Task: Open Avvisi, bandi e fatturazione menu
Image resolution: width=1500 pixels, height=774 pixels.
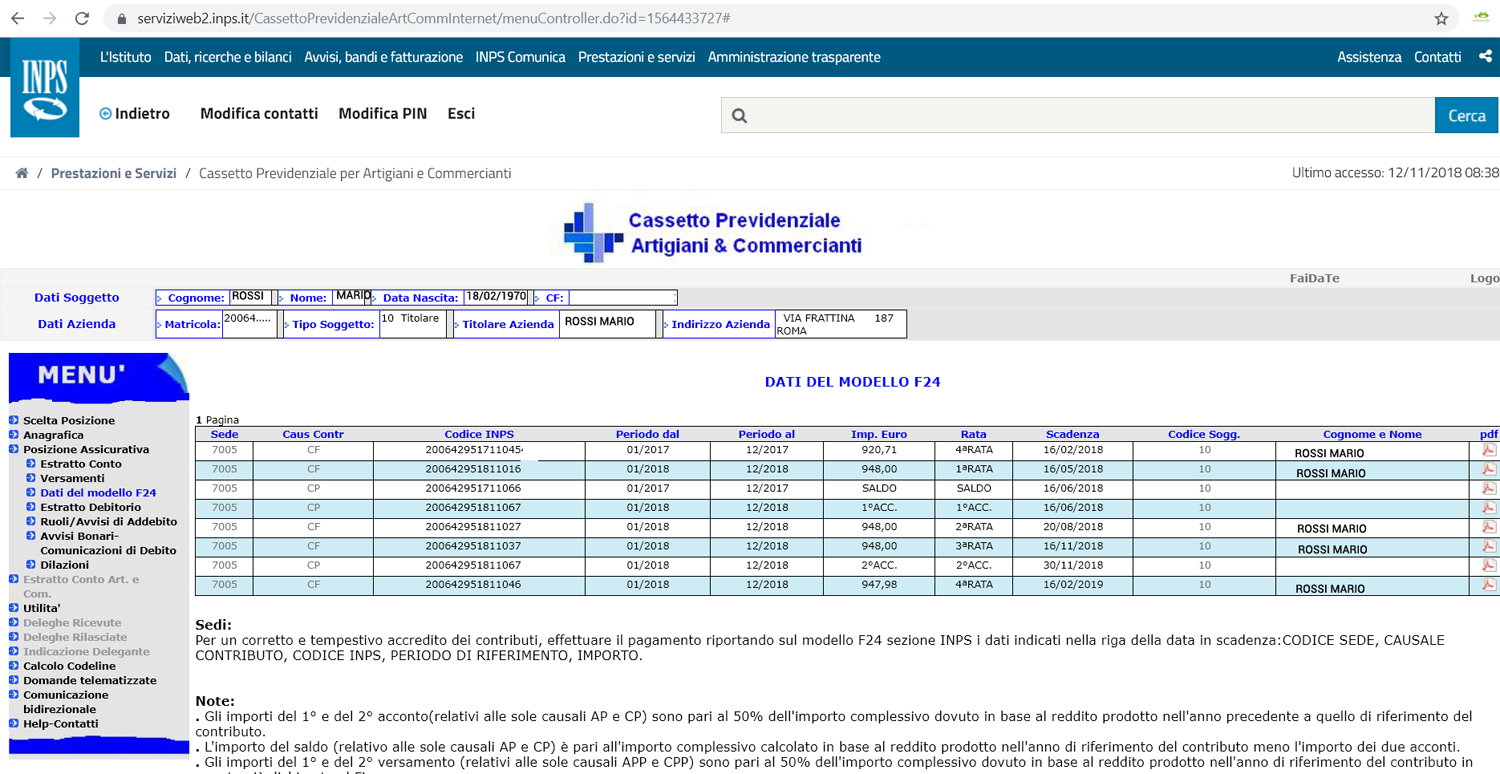Action: (x=384, y=57)
